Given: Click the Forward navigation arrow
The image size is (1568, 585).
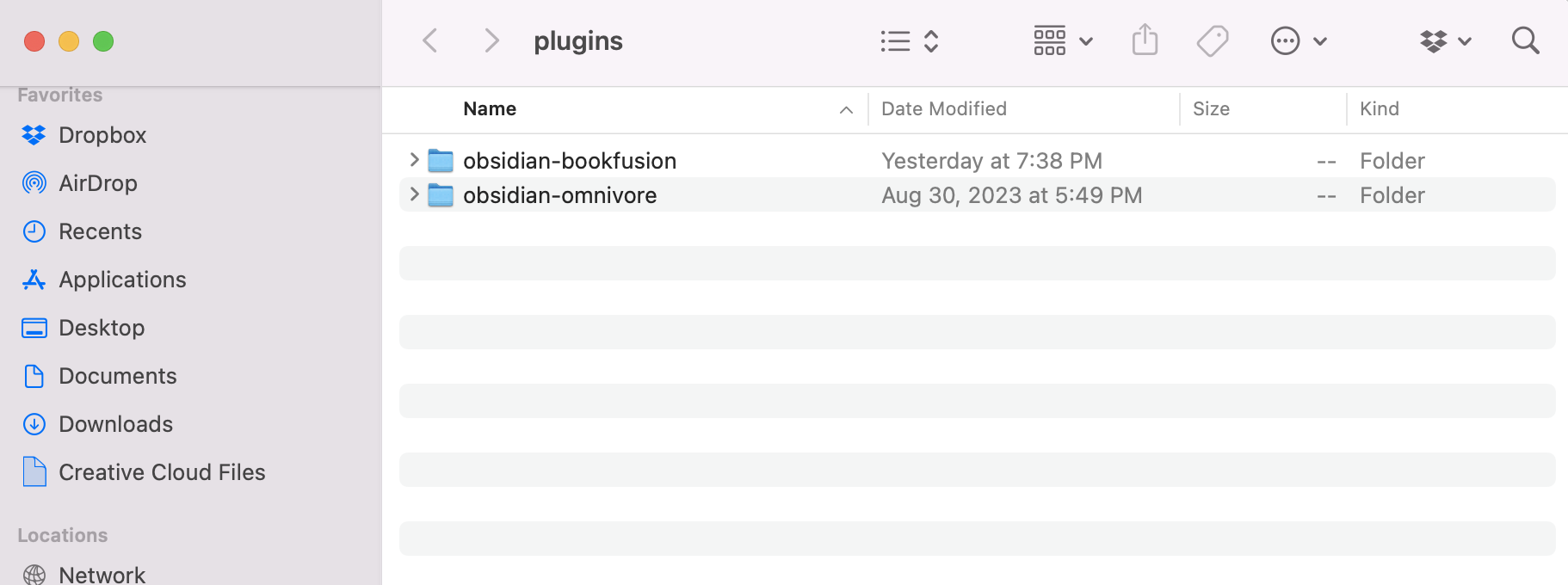Looking at the screenshot, I should pyautogui.click(x=491, y=40).
